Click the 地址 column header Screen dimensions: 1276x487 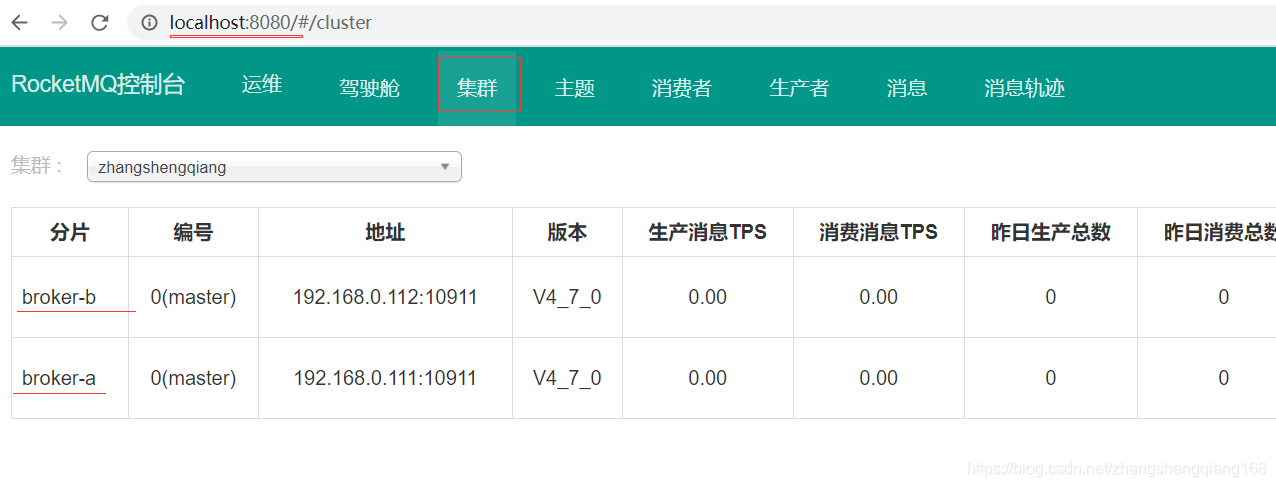click(385, 232)
